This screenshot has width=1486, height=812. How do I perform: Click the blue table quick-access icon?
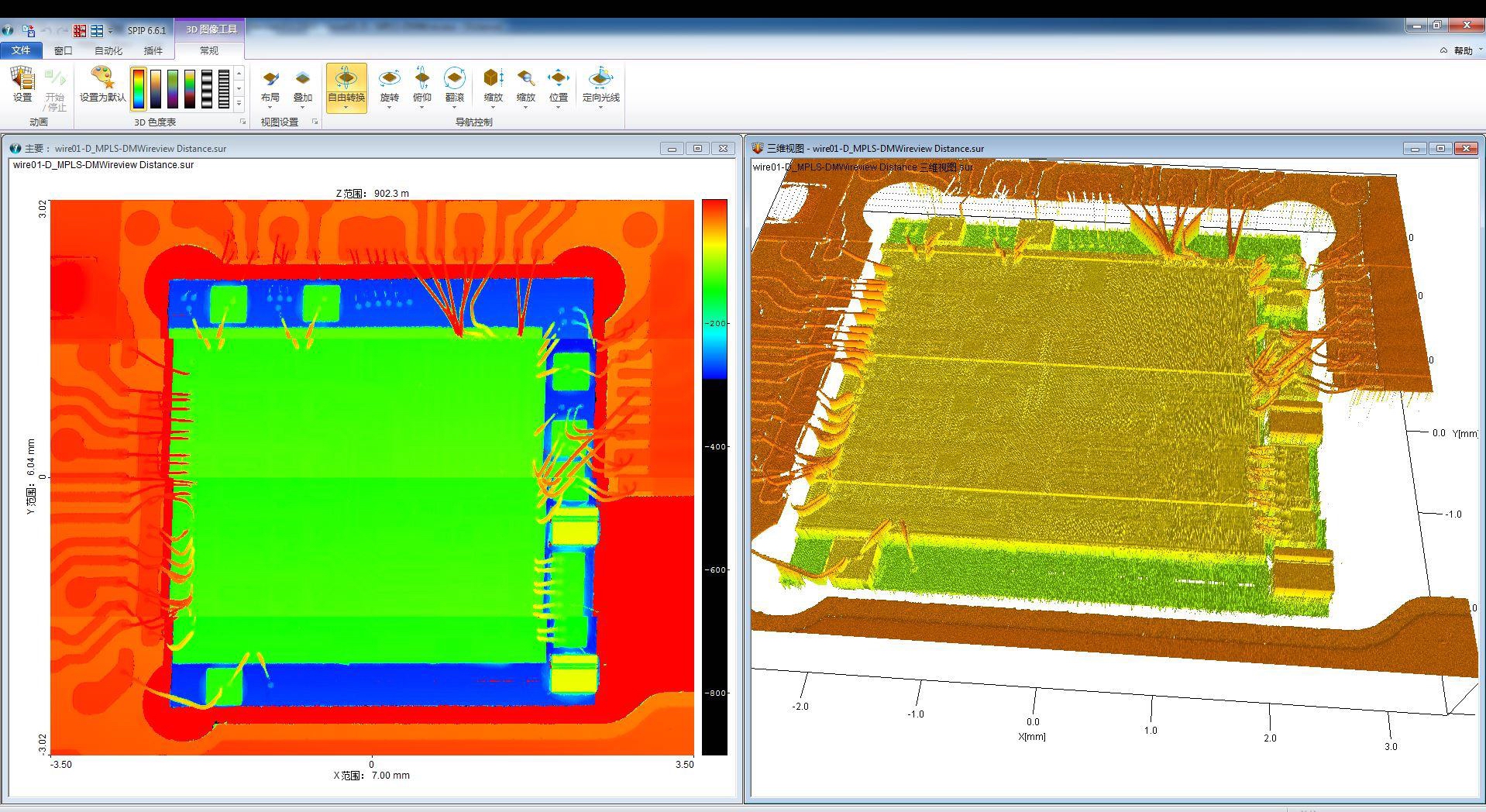(97, 30)
